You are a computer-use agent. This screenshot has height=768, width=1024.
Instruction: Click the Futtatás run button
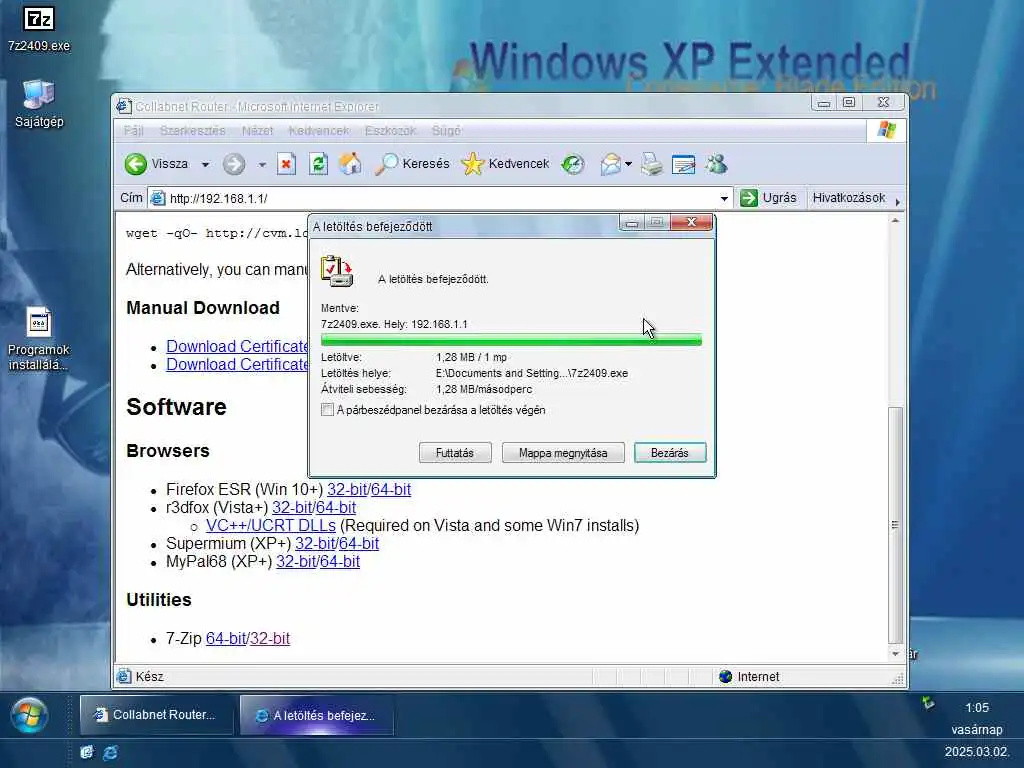(x=455, y=453)
